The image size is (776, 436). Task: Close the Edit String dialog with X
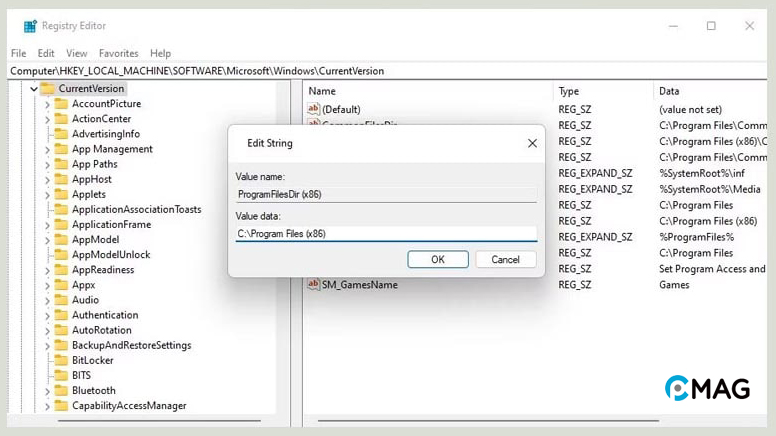tap(532, 143)
